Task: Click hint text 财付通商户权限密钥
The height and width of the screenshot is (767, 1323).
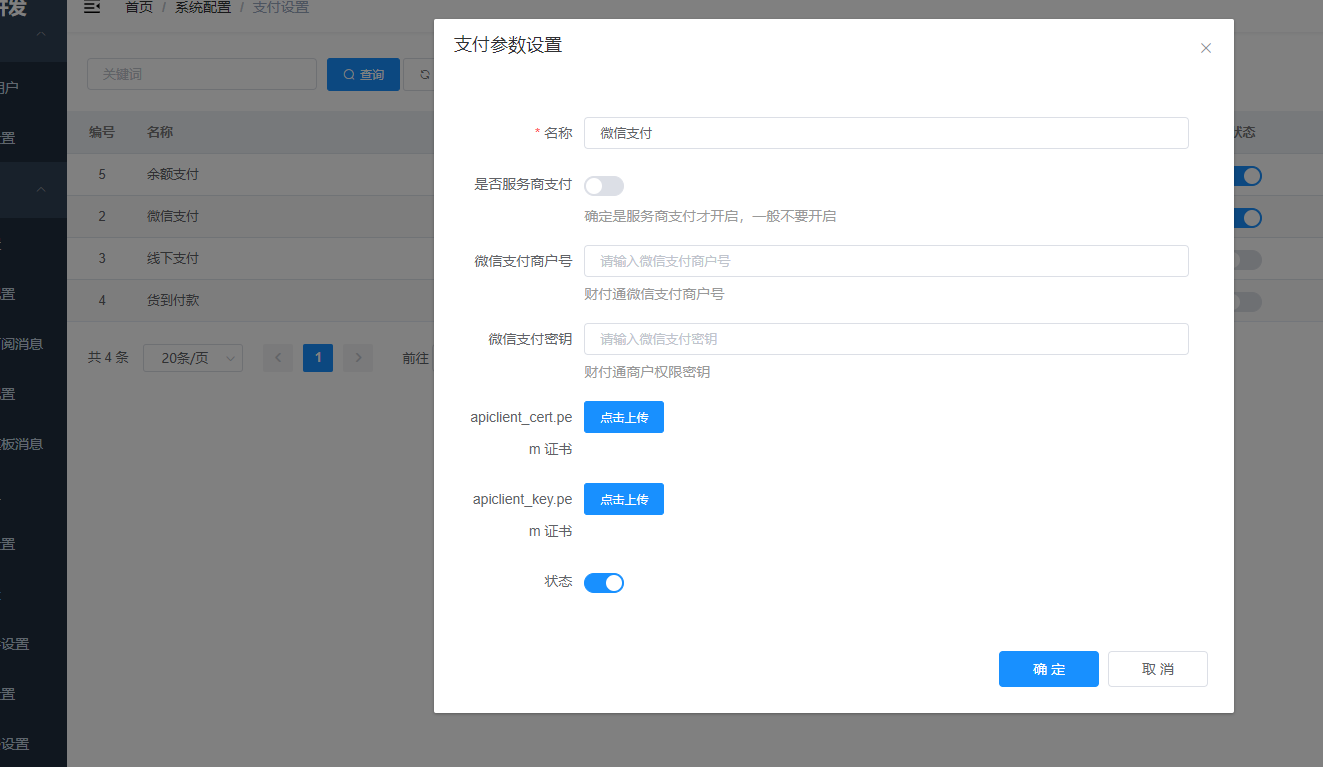Action: [x=647, y=372]
